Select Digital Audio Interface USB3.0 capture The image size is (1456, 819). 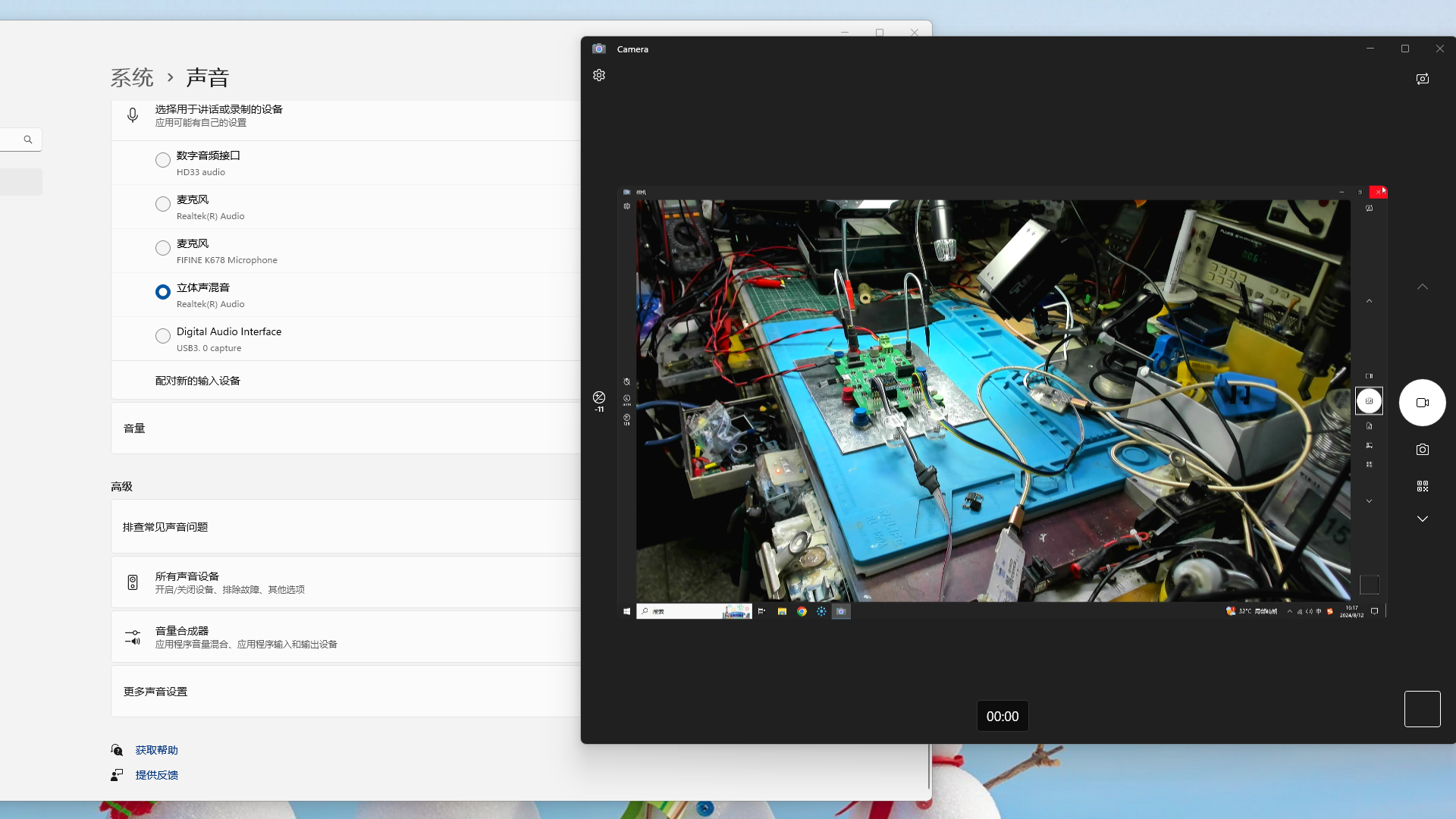point(163,336)
